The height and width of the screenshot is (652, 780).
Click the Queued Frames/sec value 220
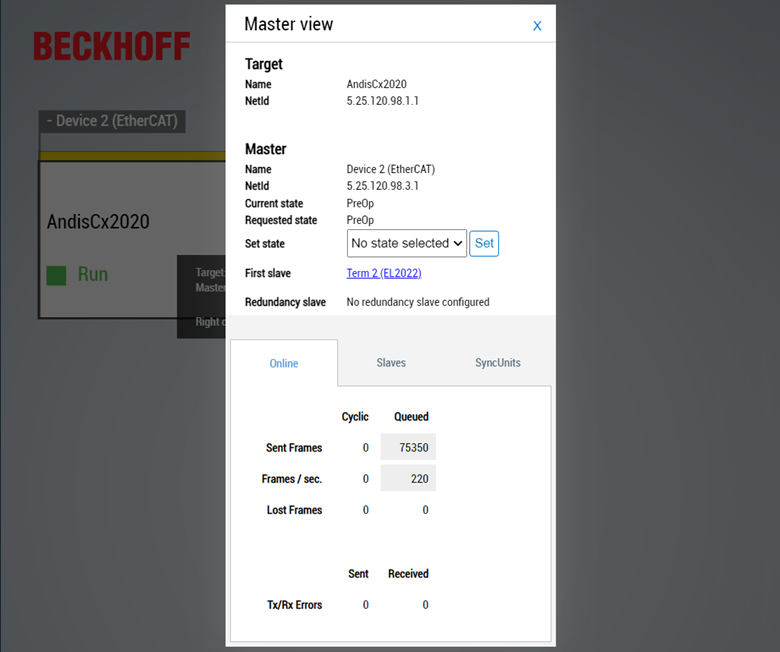pos(408,478)
